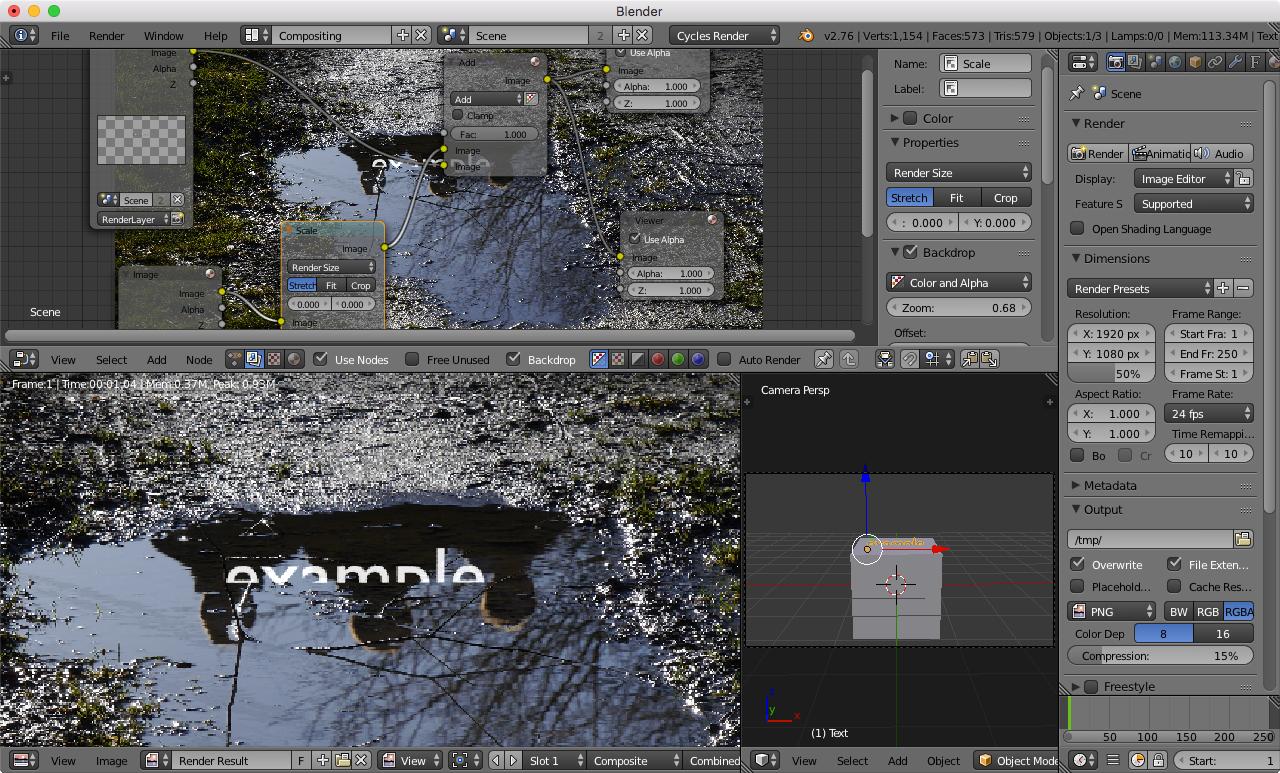This screenshot has width=1280, height=773.
Task: Click the Render button in Render panel
Action: click(x=1097, y=153)
